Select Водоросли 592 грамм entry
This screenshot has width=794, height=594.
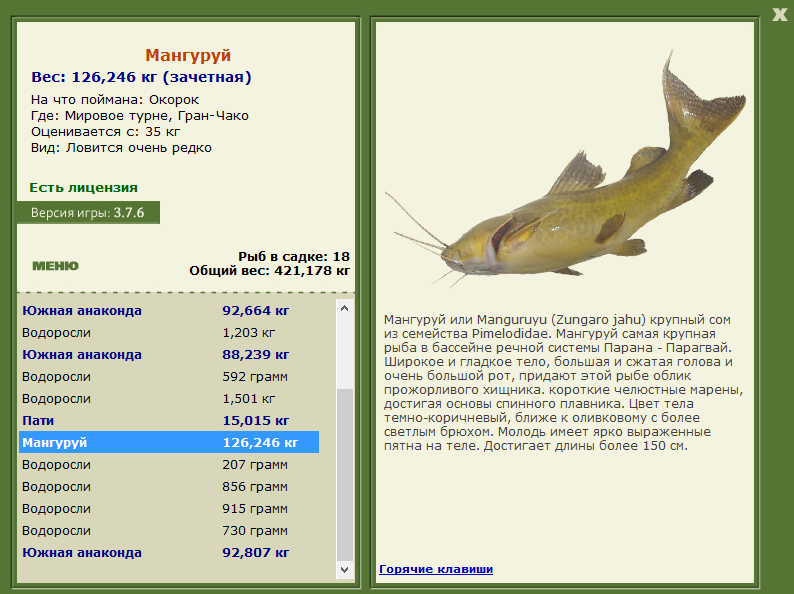pos(169,377)
